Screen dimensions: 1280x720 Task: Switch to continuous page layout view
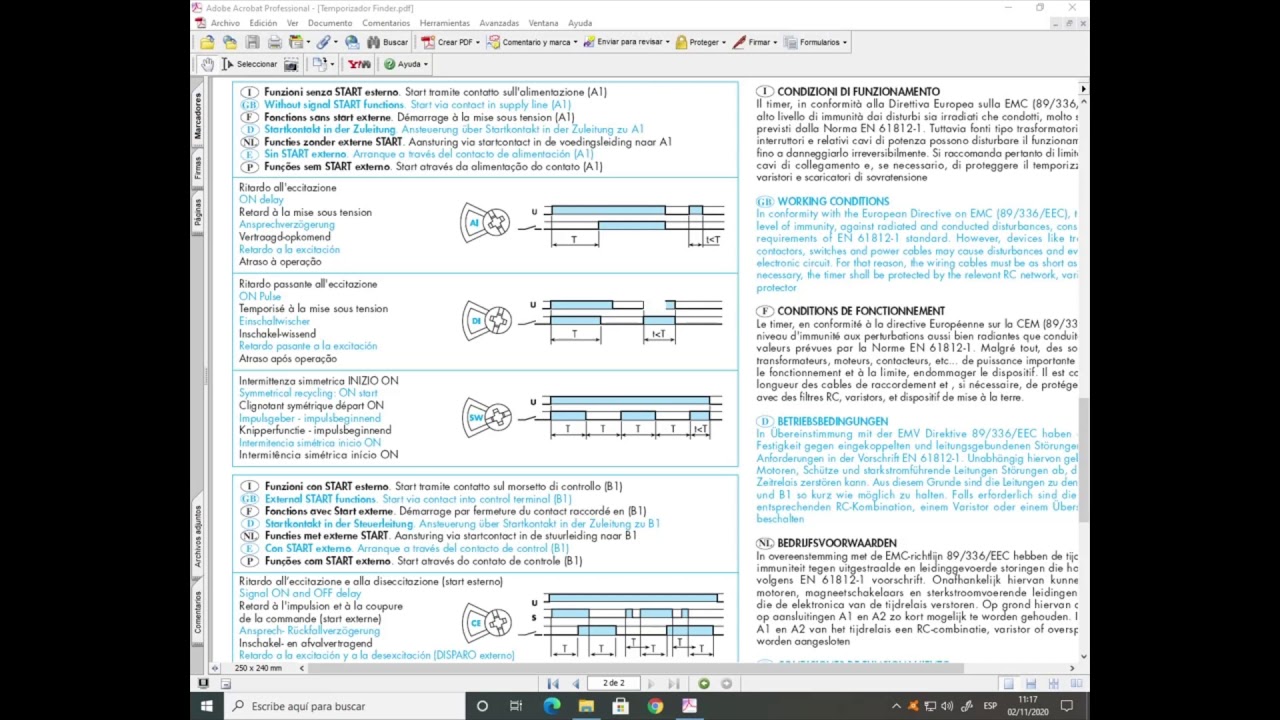coord(1030,684)
